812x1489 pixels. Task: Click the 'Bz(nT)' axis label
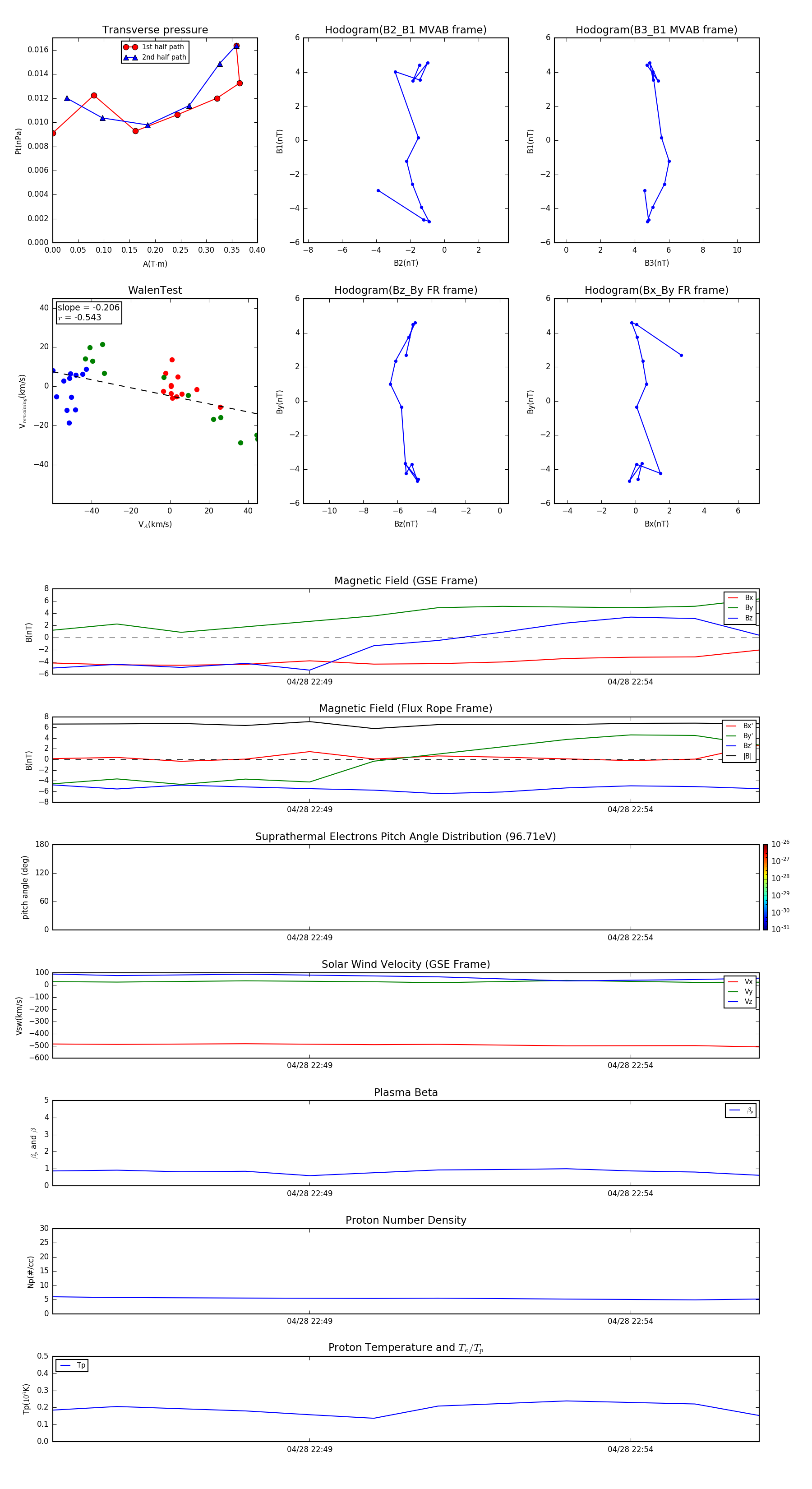click(406, 524)
